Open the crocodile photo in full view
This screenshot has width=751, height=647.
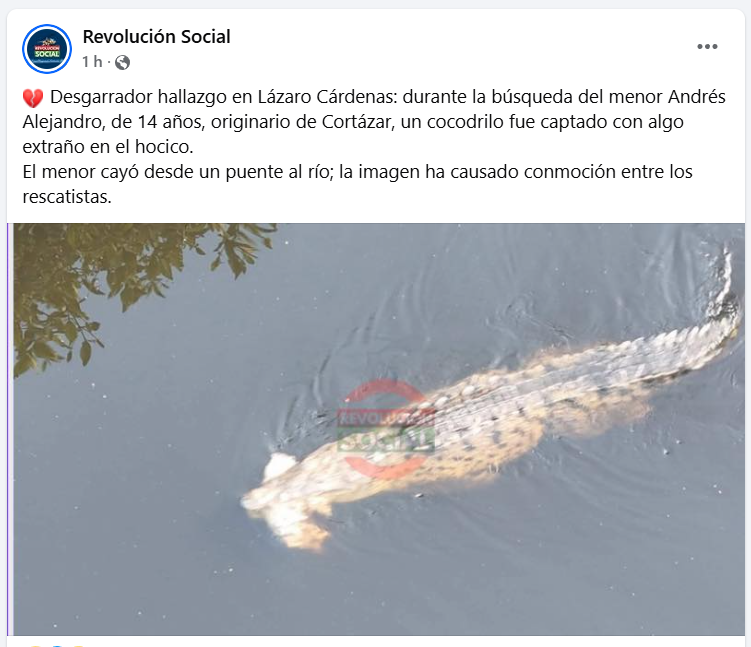point(378,430)
